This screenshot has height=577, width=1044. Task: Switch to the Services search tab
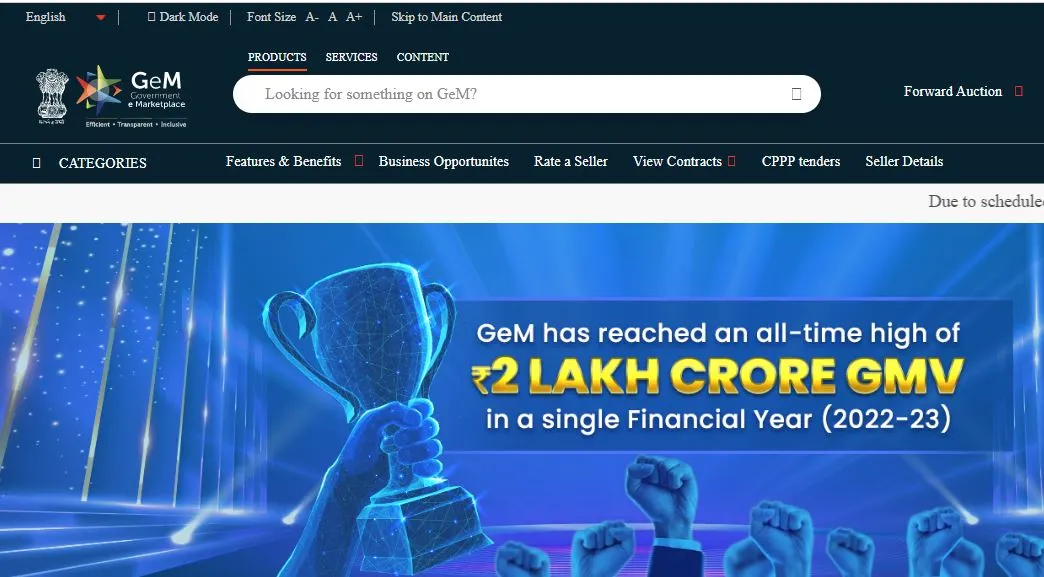coord(352,57)
